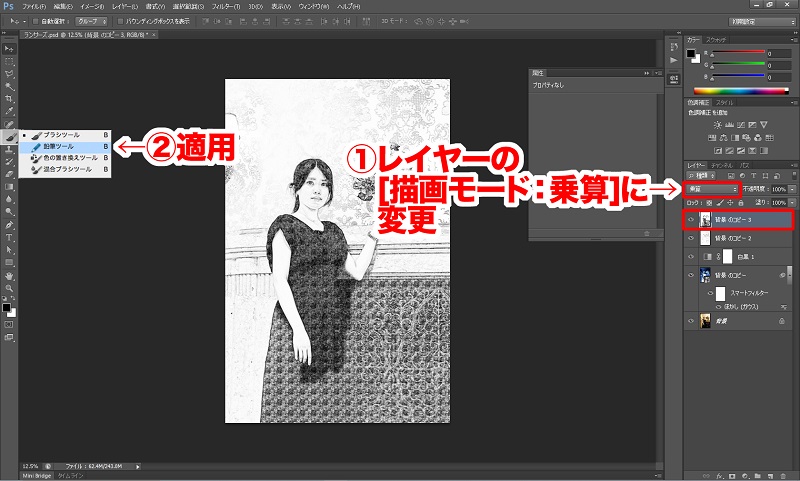Image resolution: width=800 pixels, height=481 pixels.
Task: Select the Crop tool
Action: 9,98
